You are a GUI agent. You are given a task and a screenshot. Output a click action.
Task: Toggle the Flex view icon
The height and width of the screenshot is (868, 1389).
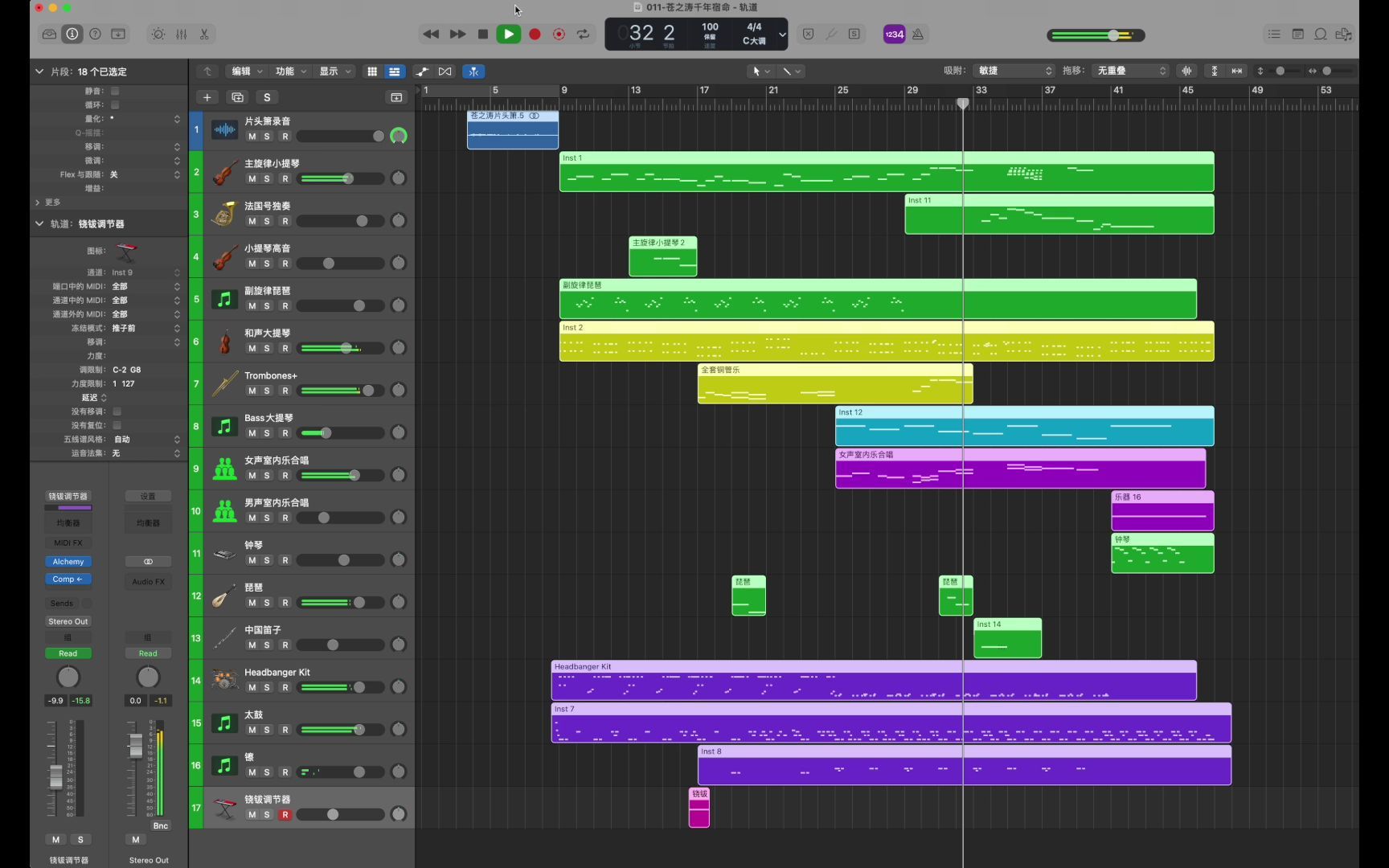click(x=445, y=72)
